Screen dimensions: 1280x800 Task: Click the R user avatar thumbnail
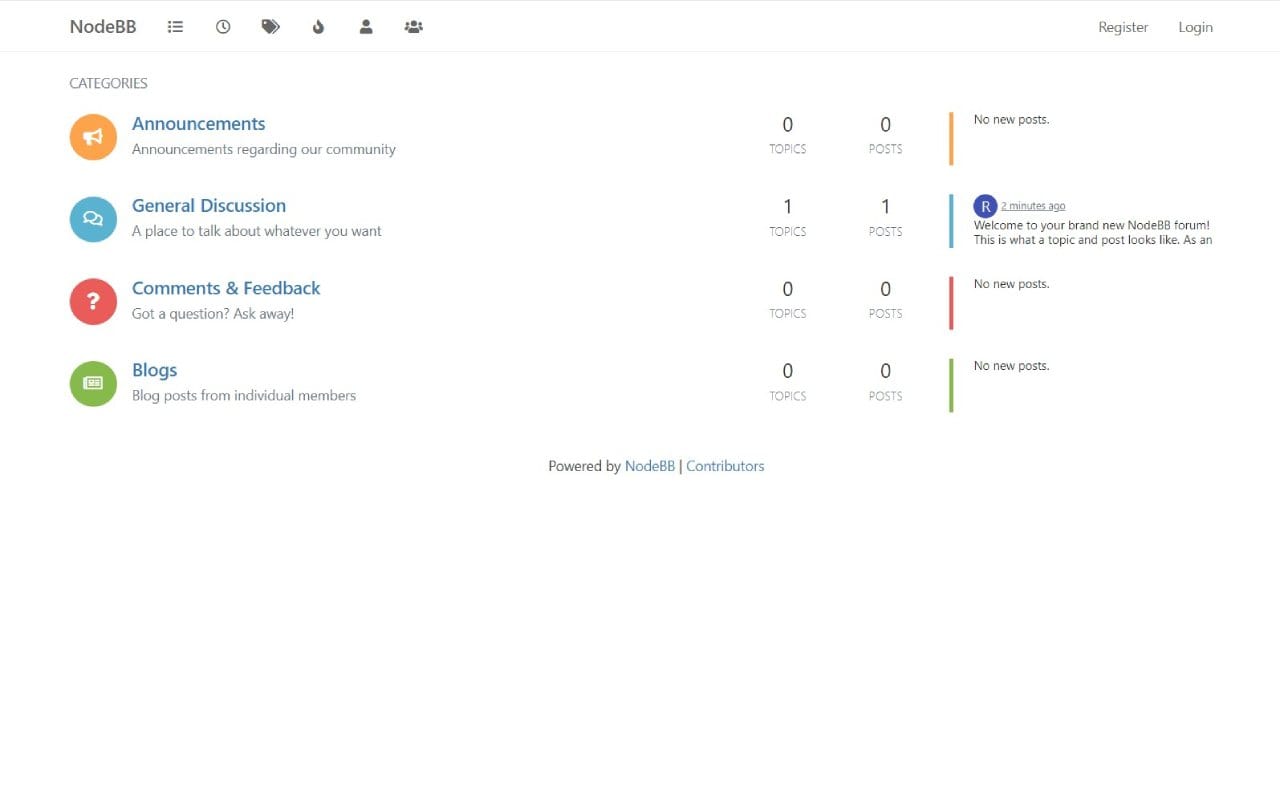[x=985, y=205]
